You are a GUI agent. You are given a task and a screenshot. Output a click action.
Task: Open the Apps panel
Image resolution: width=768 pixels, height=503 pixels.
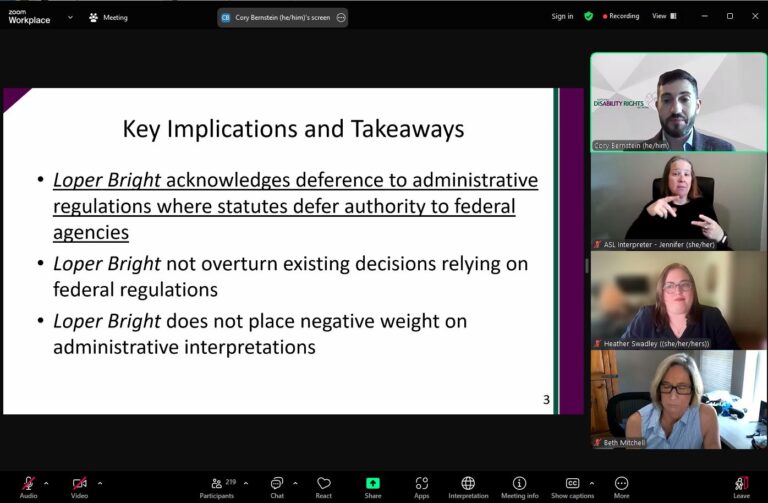click(x=421, y=486)
